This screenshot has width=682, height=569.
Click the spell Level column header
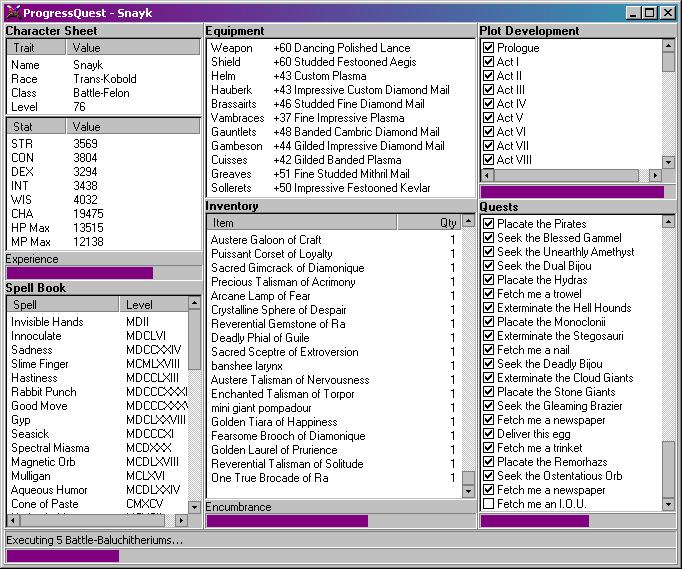pos(154,305)
